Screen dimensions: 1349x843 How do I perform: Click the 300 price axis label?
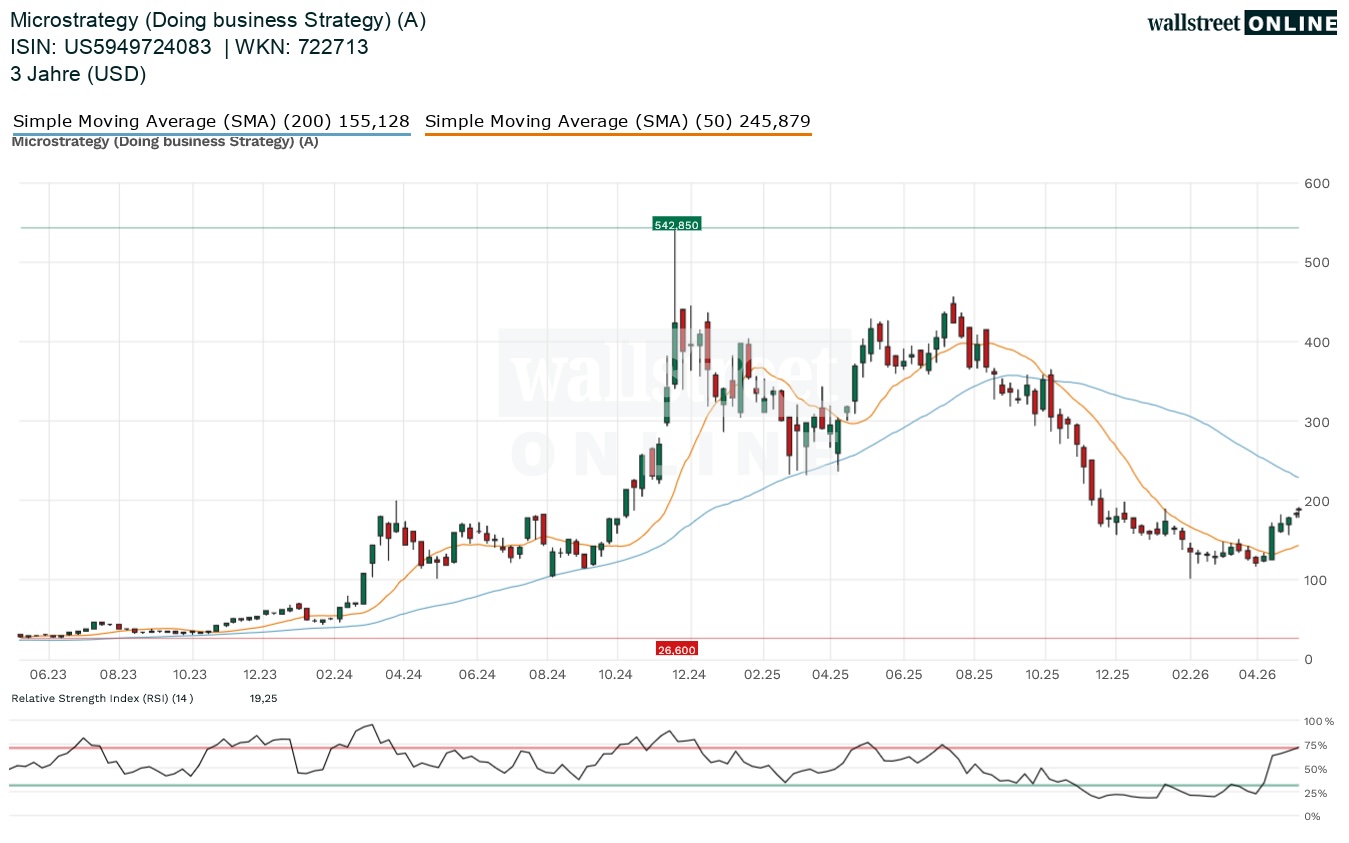pyautogui.click(x=1316, y=422)
